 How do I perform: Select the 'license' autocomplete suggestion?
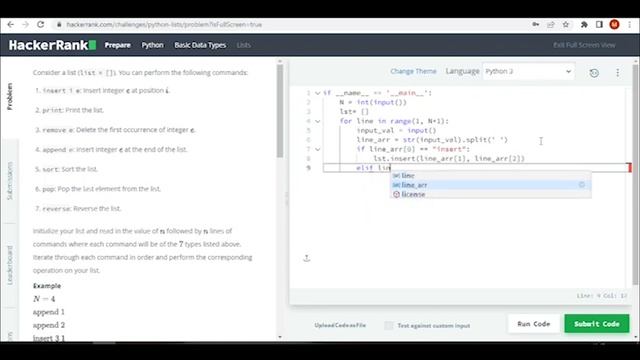click(490, 194)
